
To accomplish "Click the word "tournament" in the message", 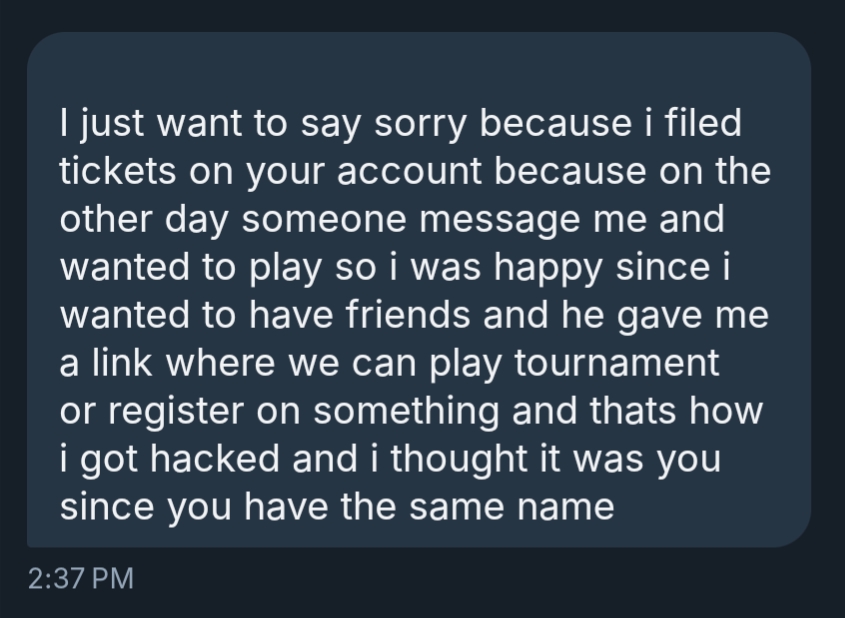I will [616, 362].
